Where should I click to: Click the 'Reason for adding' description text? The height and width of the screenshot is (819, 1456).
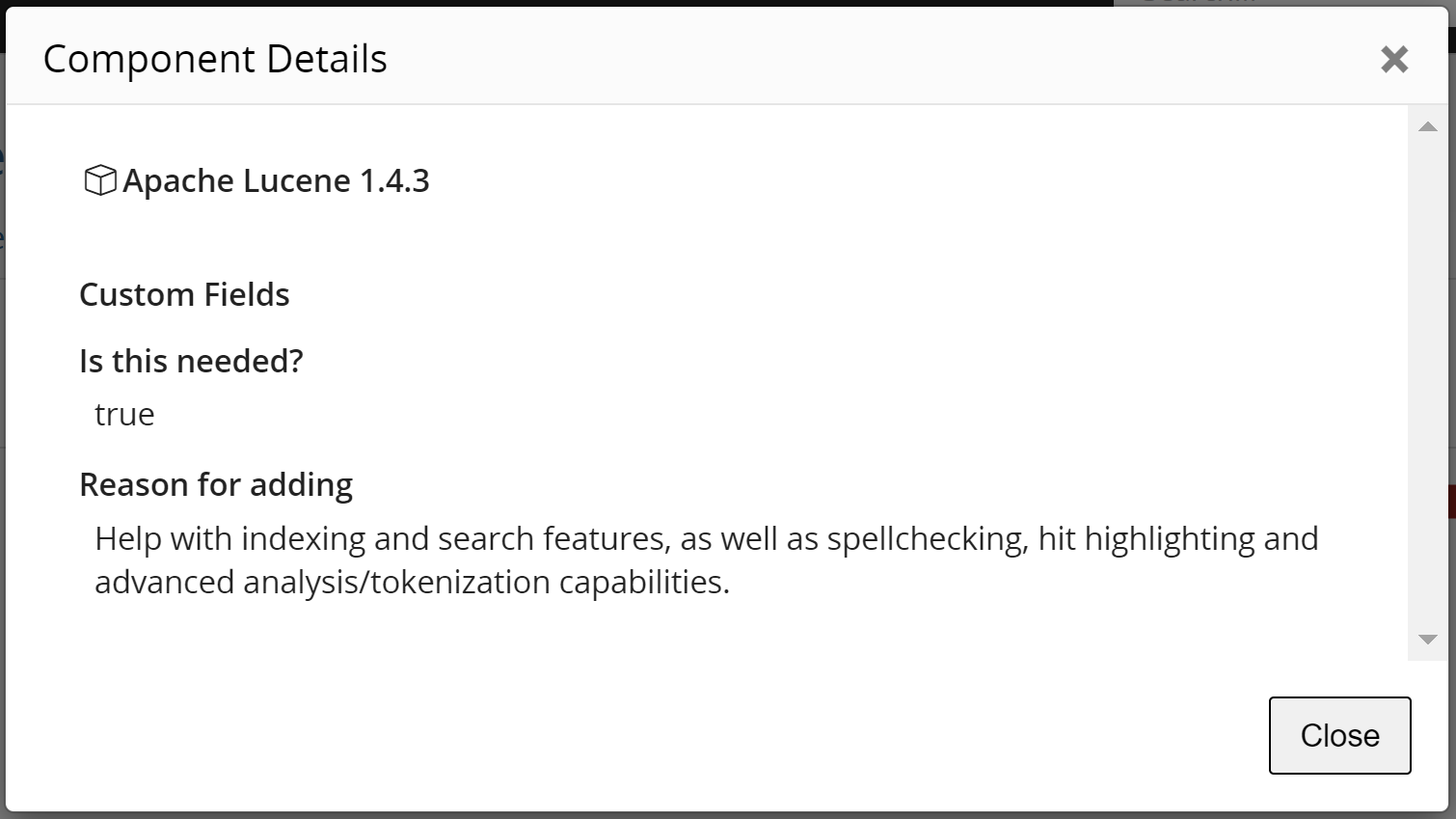coord(704,560)
